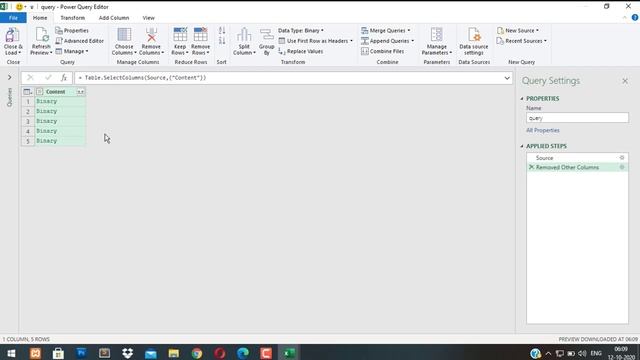Open query Properties
Image resolution: width=640 pixels, height=360 pixels.
point(72,31)
